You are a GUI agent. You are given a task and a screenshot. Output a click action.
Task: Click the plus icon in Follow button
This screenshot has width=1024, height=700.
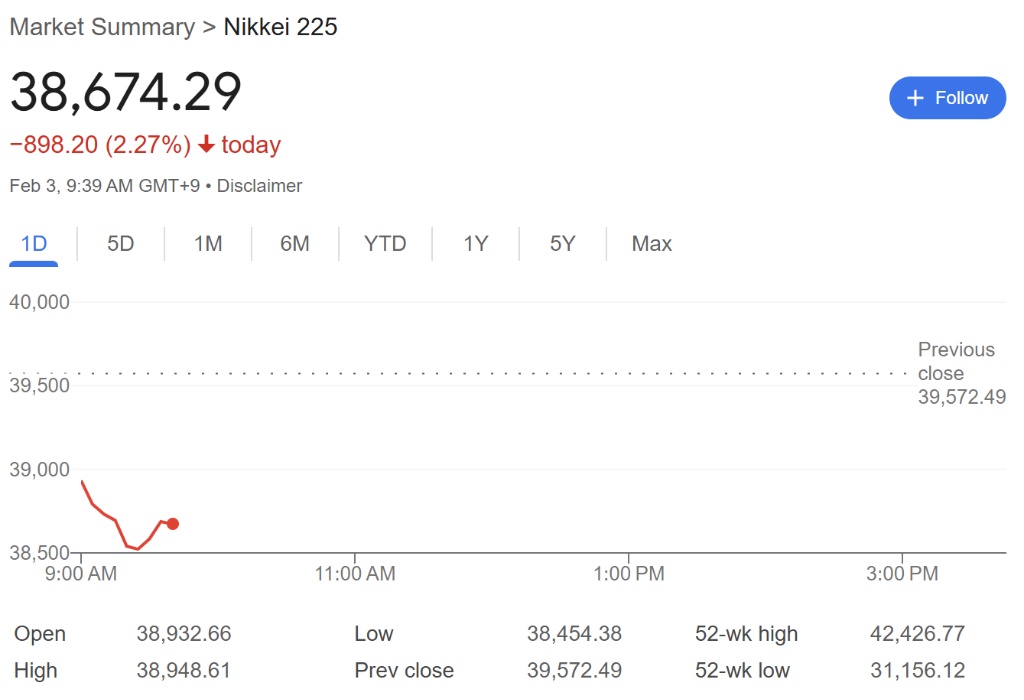[x=916, y=98]
